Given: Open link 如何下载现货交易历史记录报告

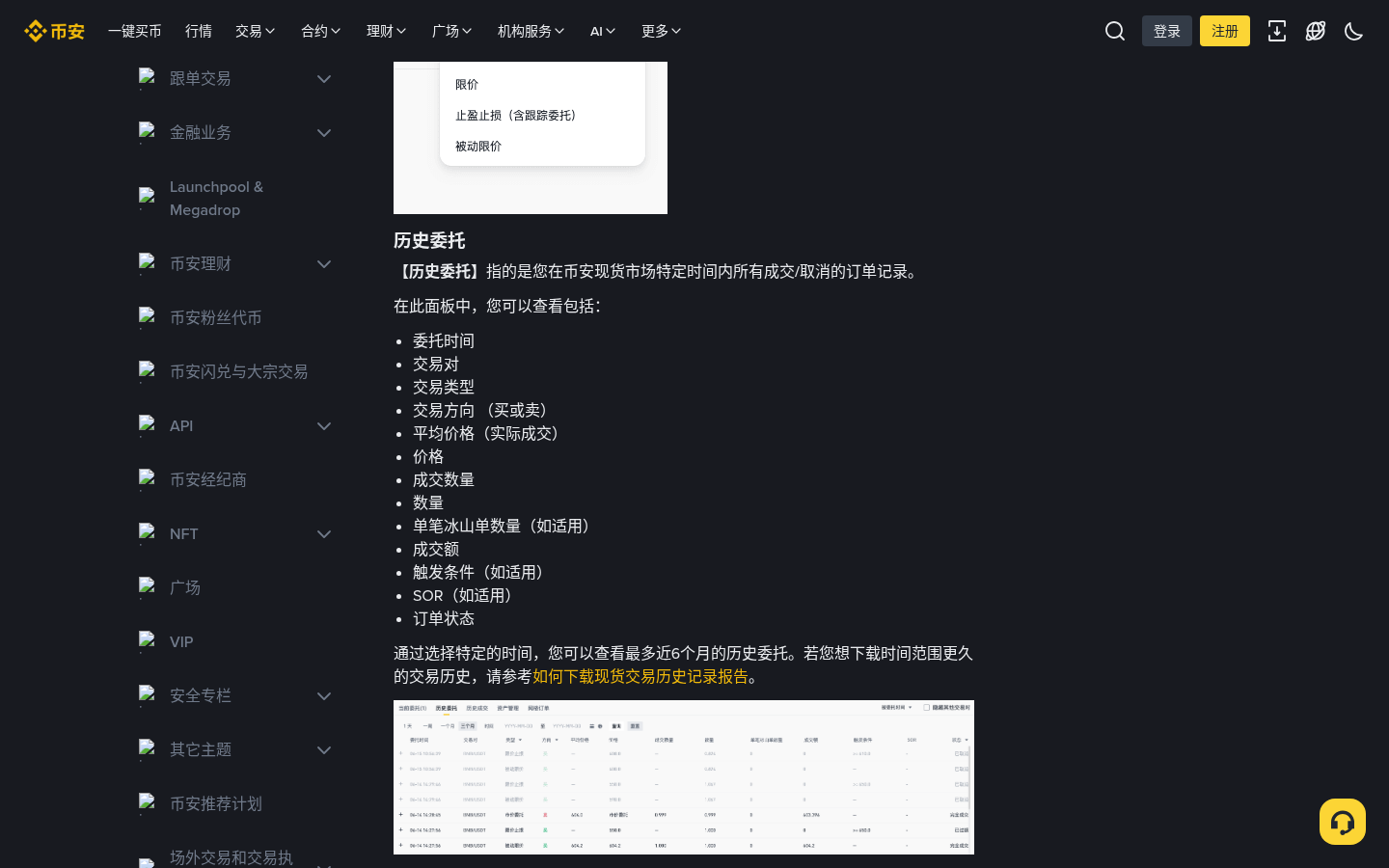Looking at the screenshot, I should tap(640, 676).
